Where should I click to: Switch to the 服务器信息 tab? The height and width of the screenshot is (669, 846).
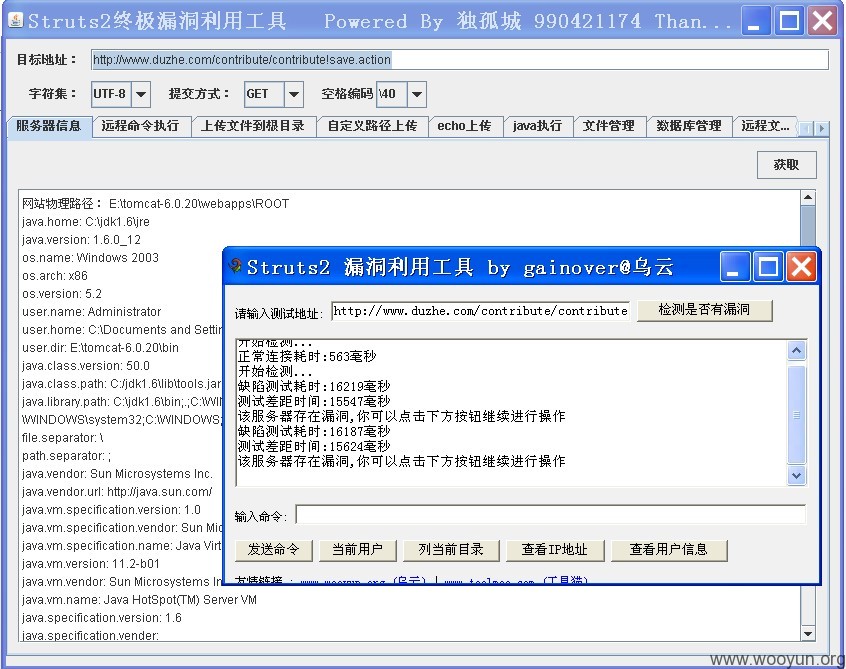click(x=49, y=126)
